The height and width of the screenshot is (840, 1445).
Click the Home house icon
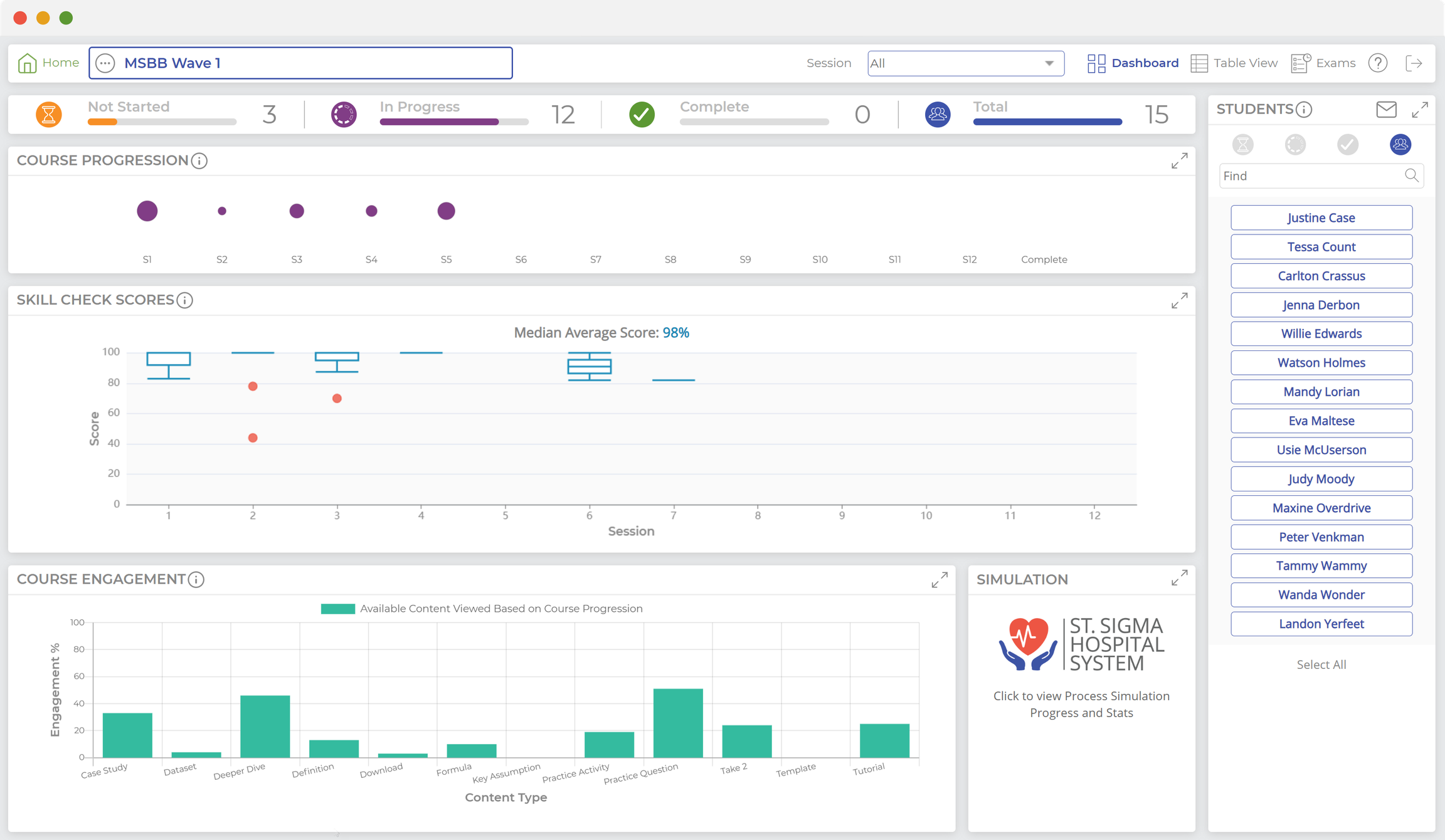tap(27, 63)
